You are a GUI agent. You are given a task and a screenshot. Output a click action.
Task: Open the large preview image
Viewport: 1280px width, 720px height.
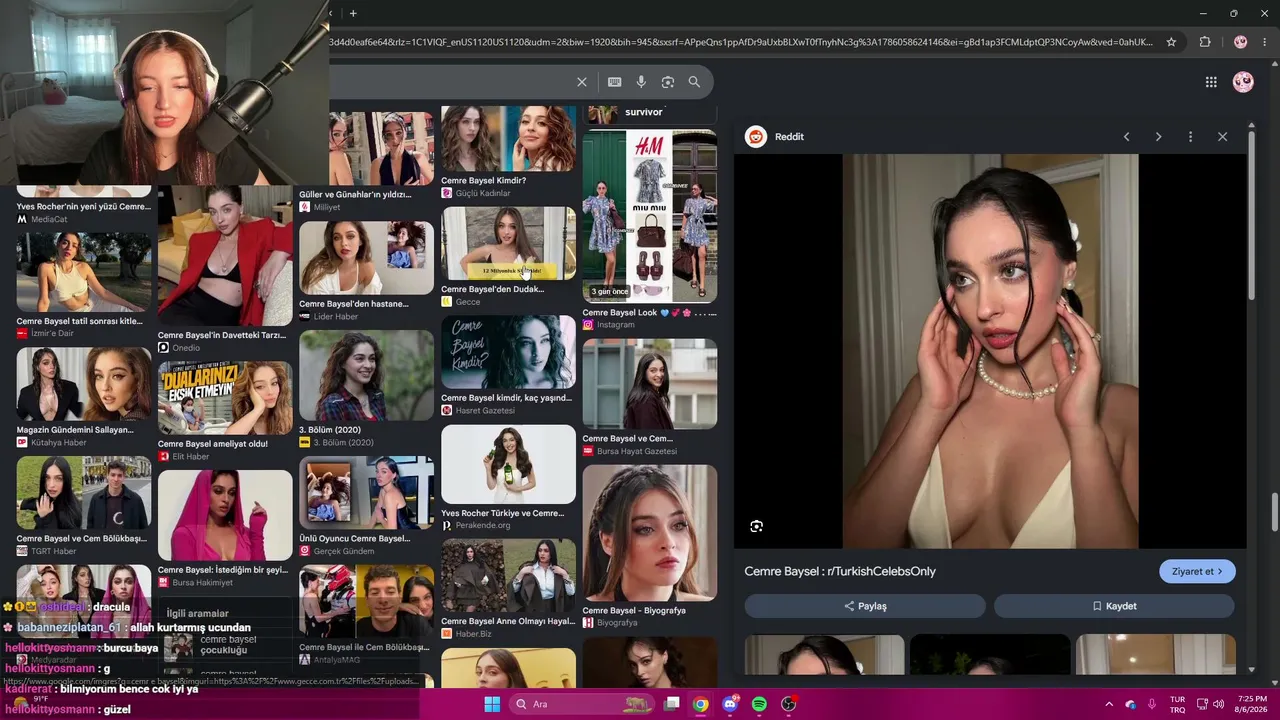click(990, 351)
